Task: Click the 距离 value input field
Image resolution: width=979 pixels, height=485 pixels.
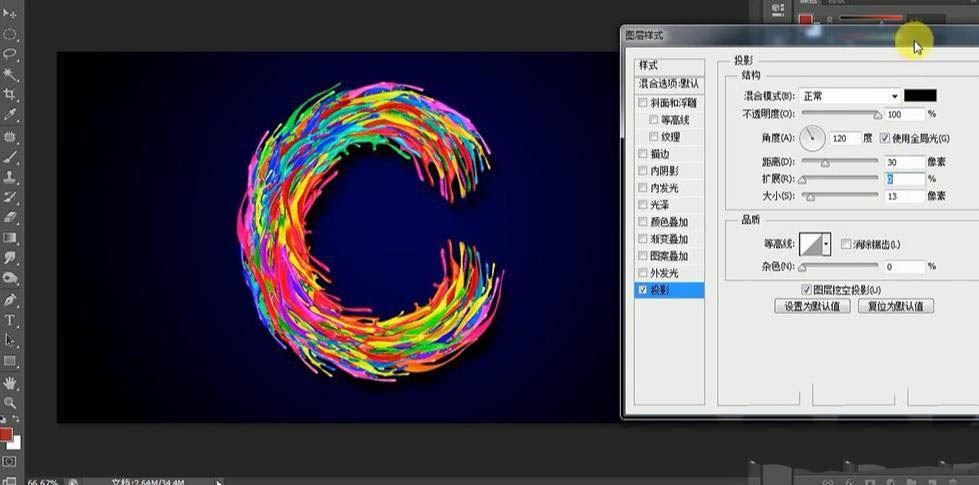Action: point(904,162)
